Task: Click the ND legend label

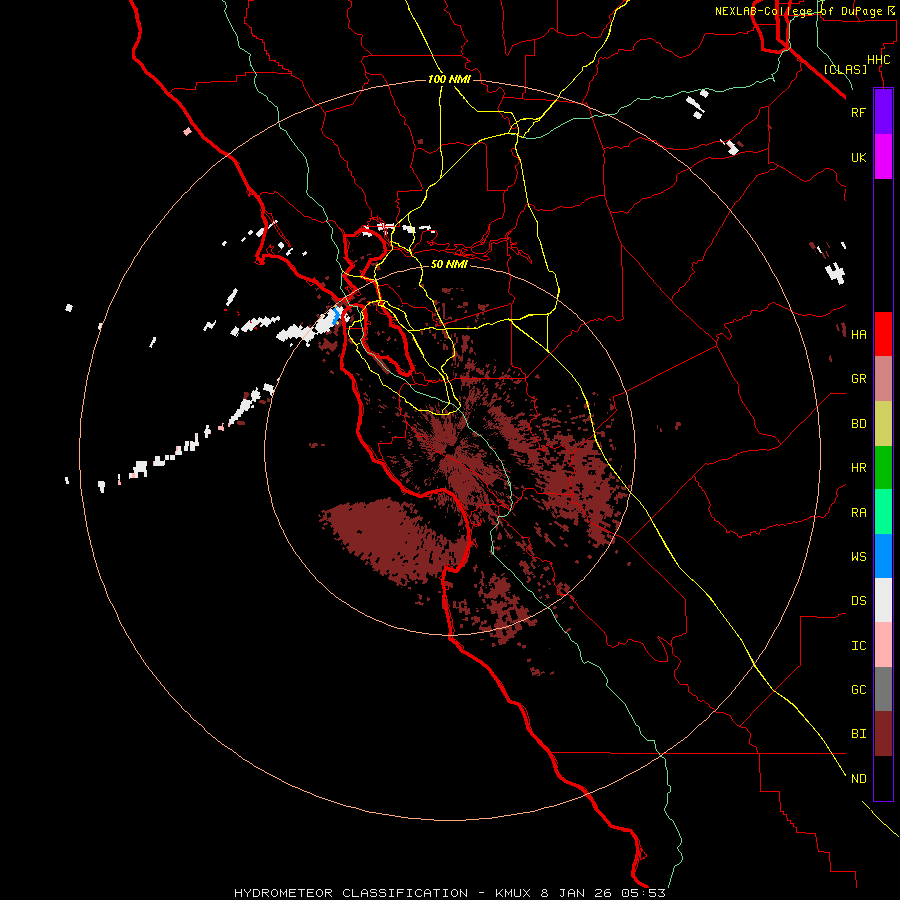Action: (x=858, y=778)
